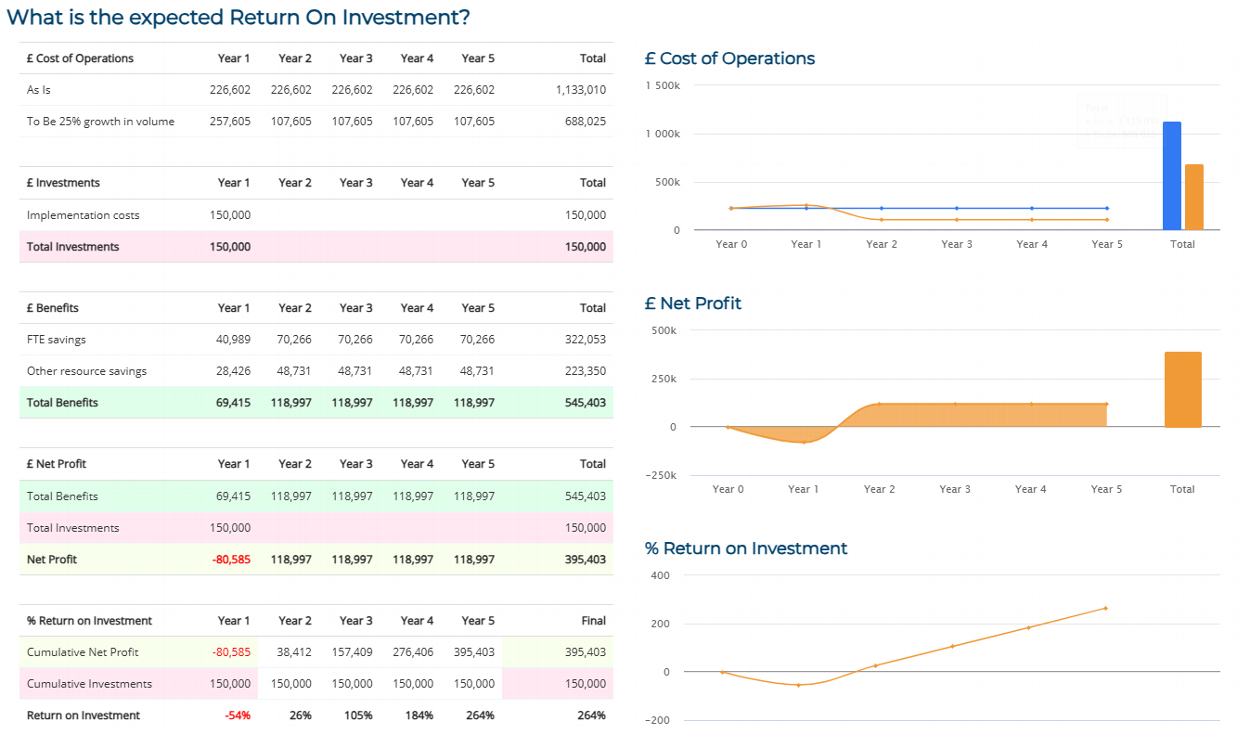Click the Year 0 axis label on Cost of Operations chart

click(731, 245)
